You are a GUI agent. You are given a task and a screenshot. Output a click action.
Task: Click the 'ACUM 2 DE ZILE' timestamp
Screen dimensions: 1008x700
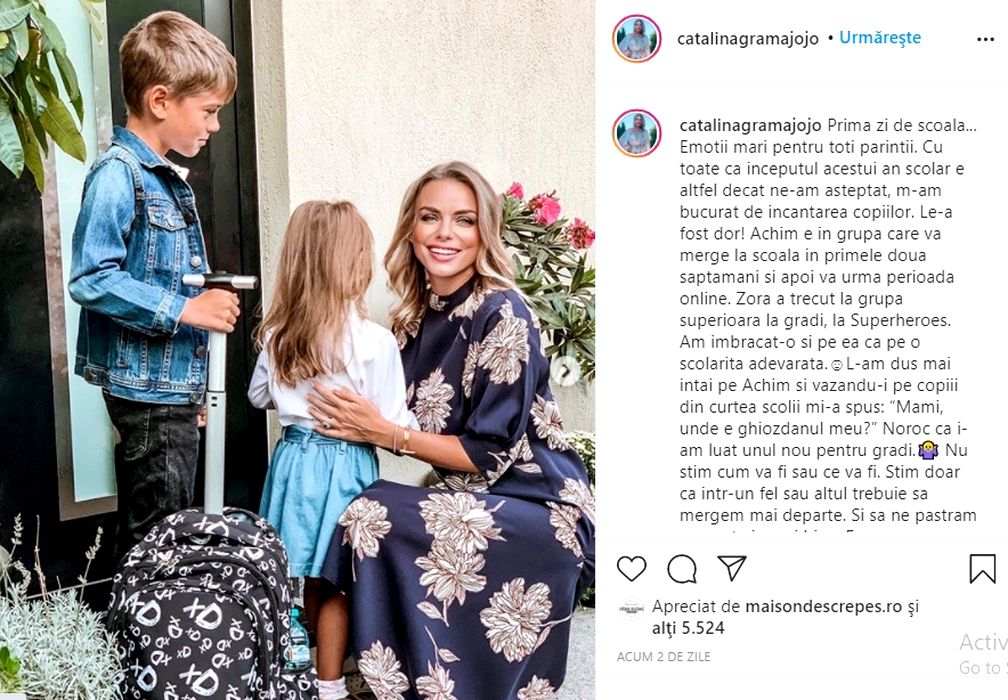tap(663, 657)
